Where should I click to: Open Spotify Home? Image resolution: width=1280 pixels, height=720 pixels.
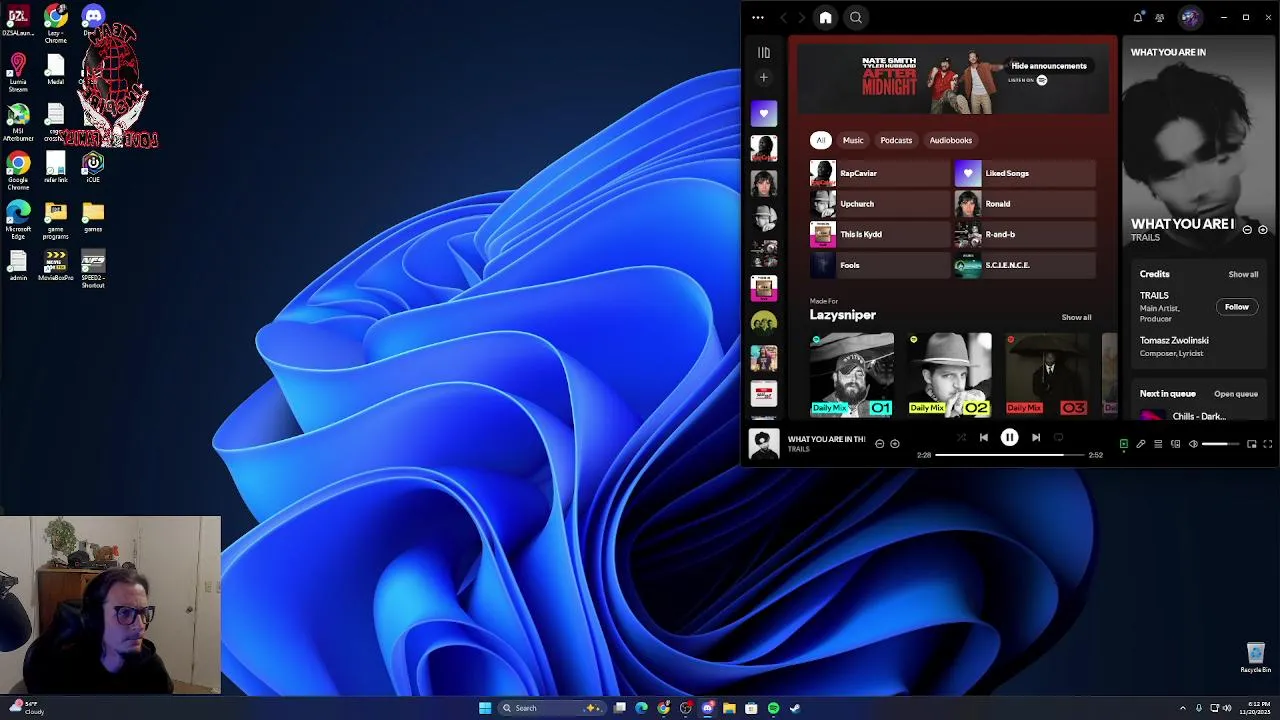pos(825,17)
